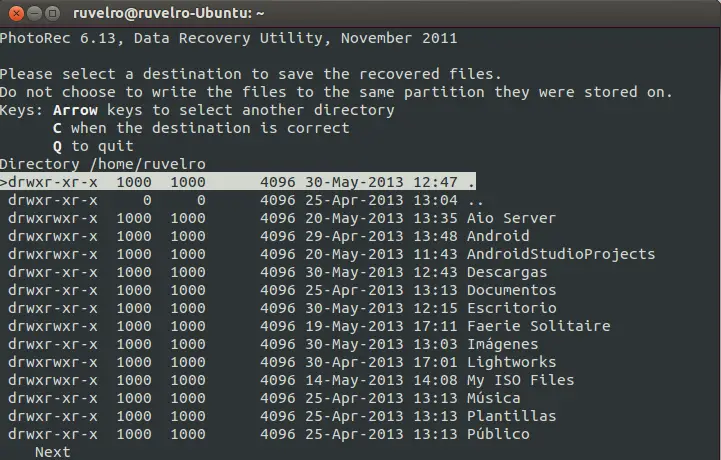Select the Documentos directory
Viewport: 721px width, 460px height.
click(282, 290)
